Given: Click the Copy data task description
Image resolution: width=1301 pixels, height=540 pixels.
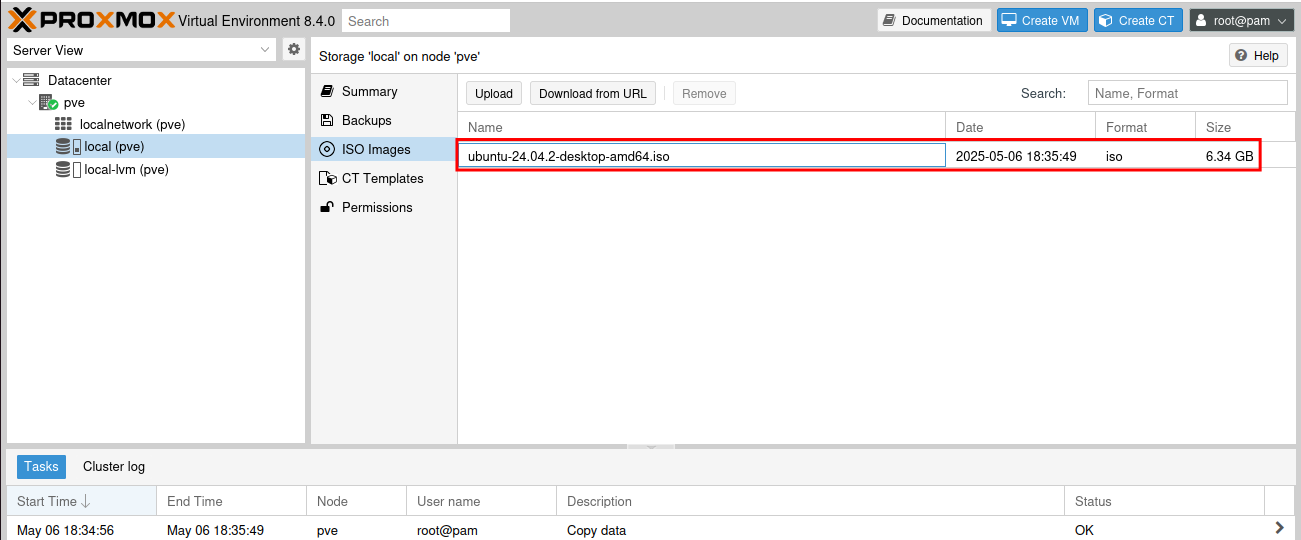Looking at the screenshot, I should click(596, 530).
